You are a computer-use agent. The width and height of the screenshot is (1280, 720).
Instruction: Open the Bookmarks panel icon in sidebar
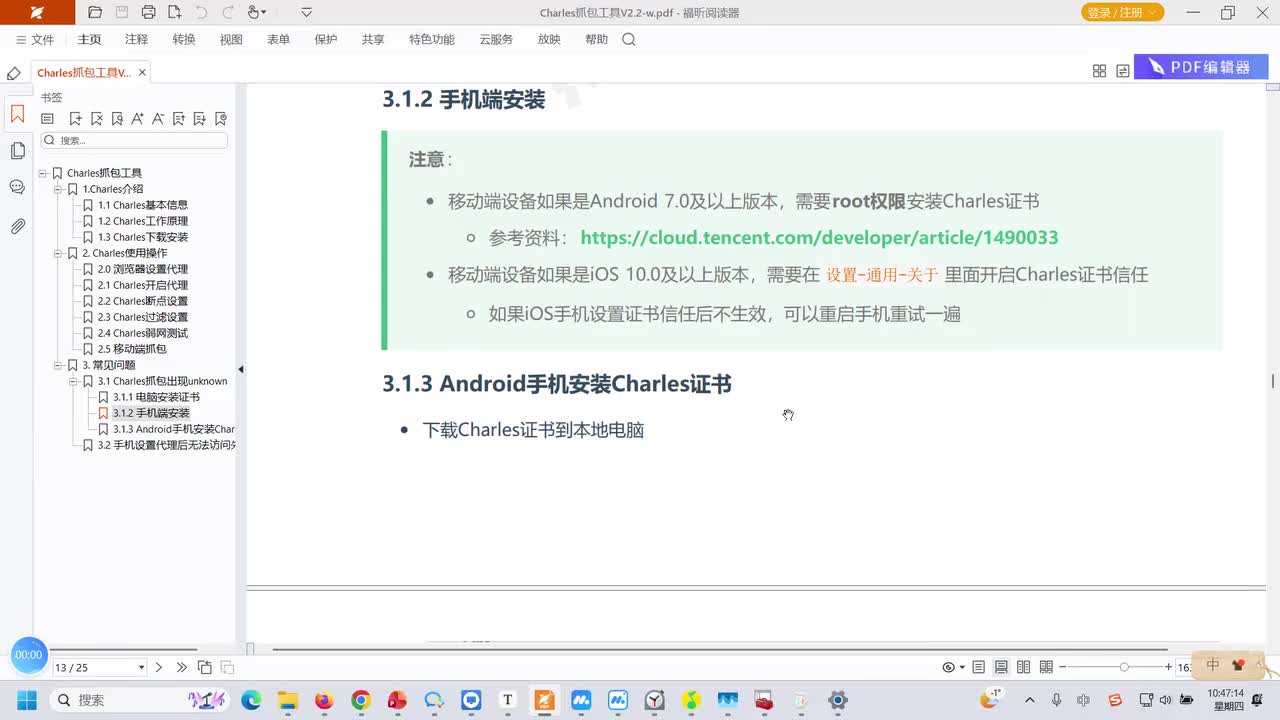17,114
